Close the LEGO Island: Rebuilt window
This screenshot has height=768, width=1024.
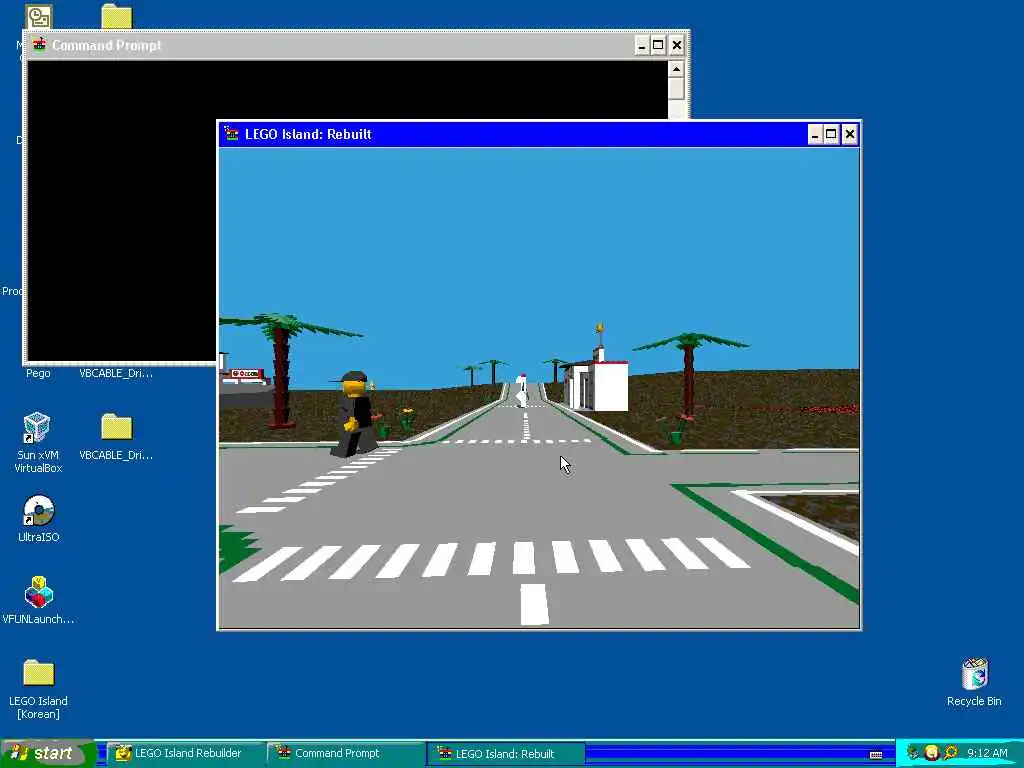[849, 135]
